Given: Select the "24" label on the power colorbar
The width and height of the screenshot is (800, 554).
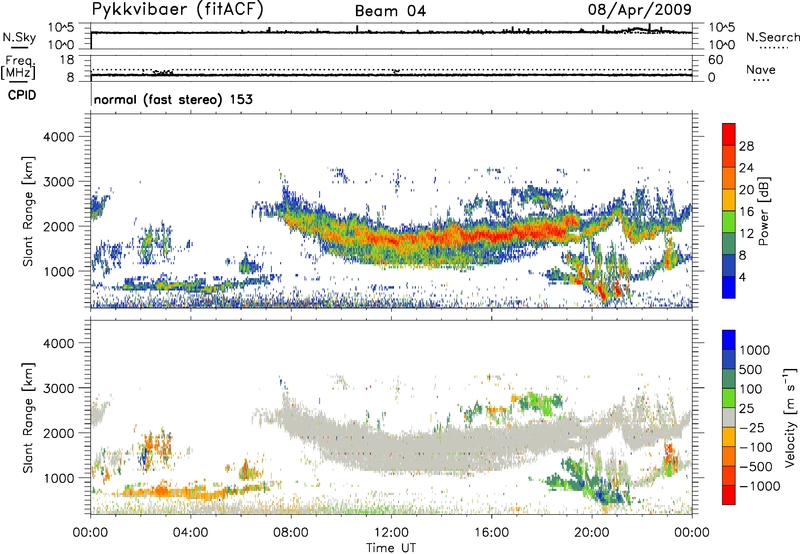Looking at the screenshot, I should [x=746, y=168].
